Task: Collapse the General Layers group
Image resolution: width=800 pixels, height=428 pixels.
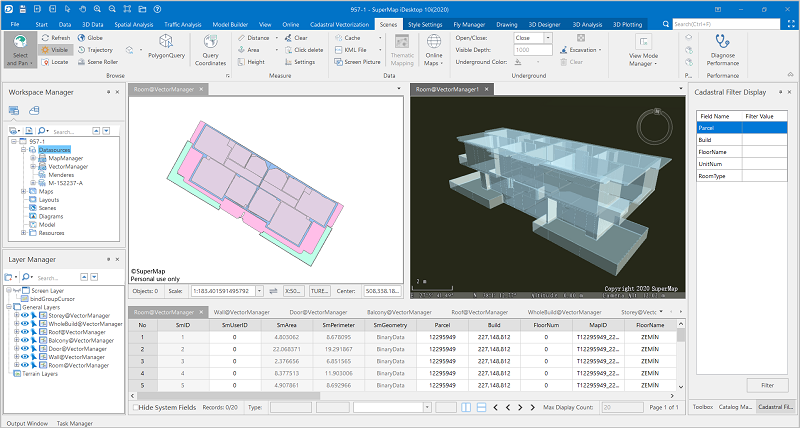Action: coord(9,307)
